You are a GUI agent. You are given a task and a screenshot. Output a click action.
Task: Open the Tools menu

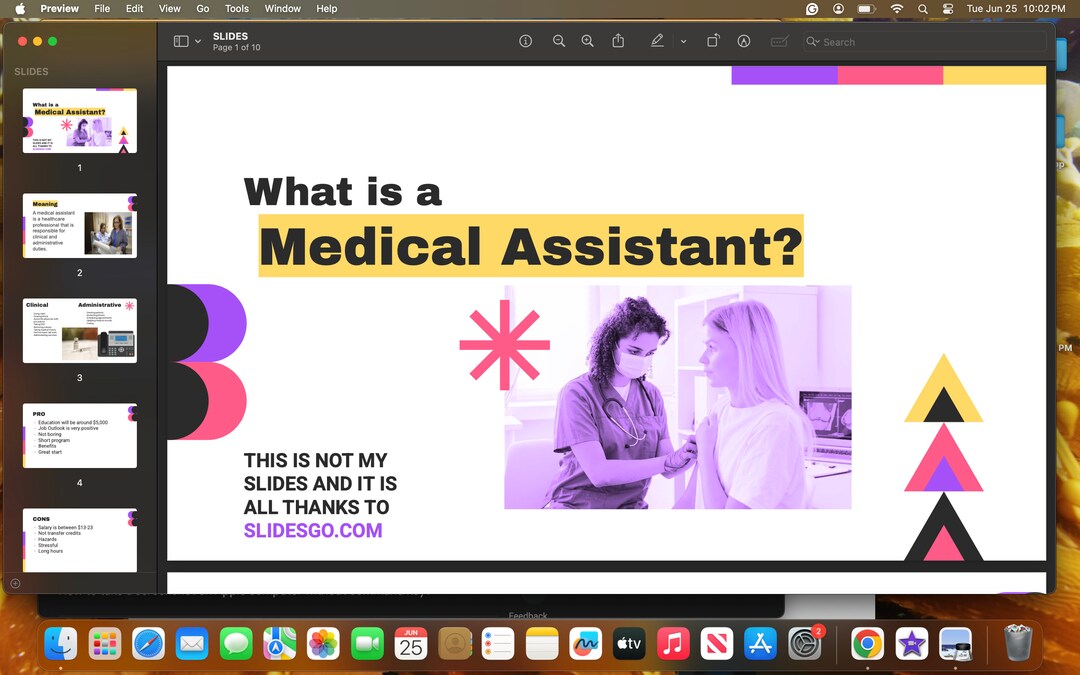236,9
